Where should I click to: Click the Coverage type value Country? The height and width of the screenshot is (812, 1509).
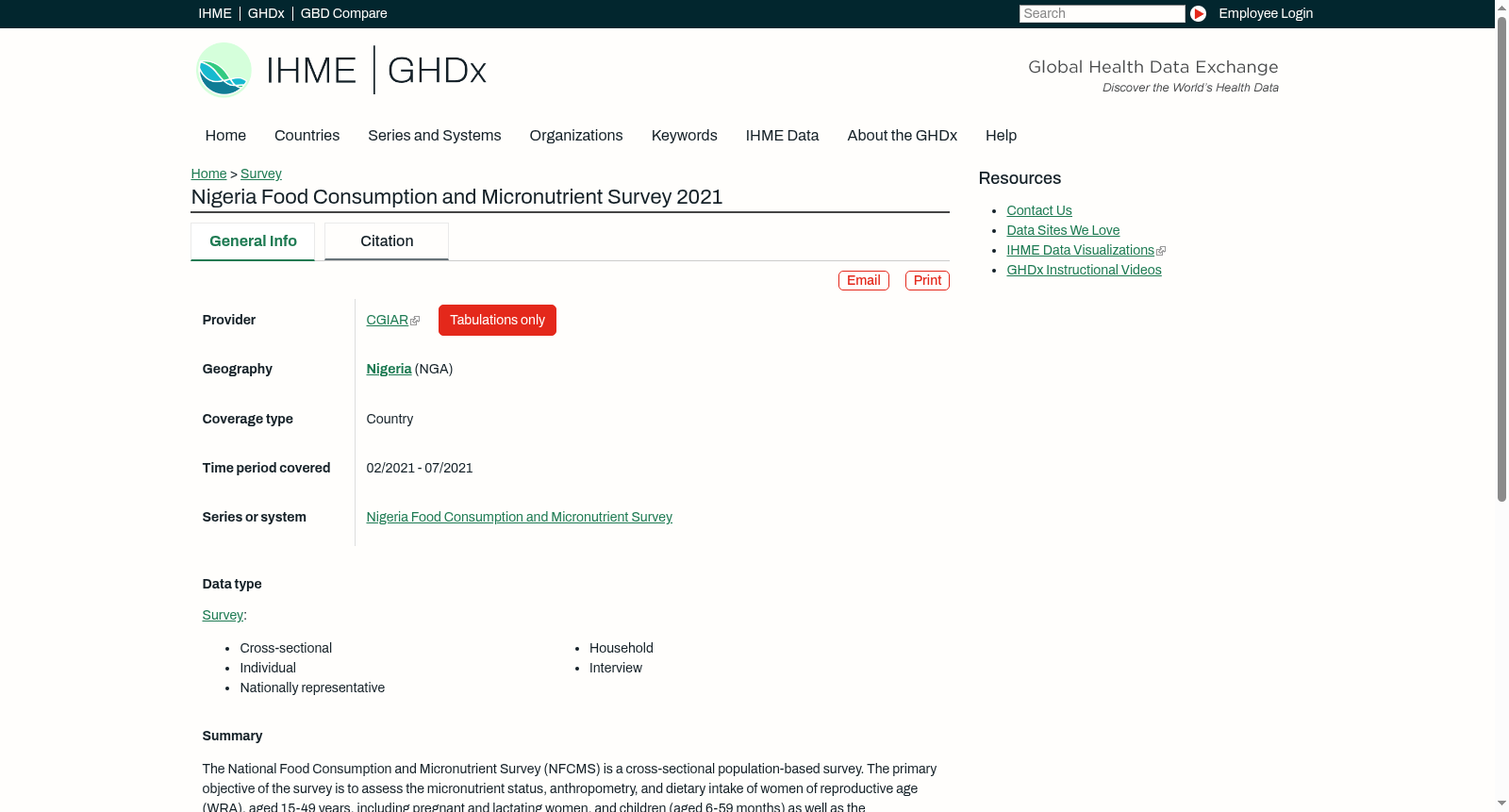(390, 420)
